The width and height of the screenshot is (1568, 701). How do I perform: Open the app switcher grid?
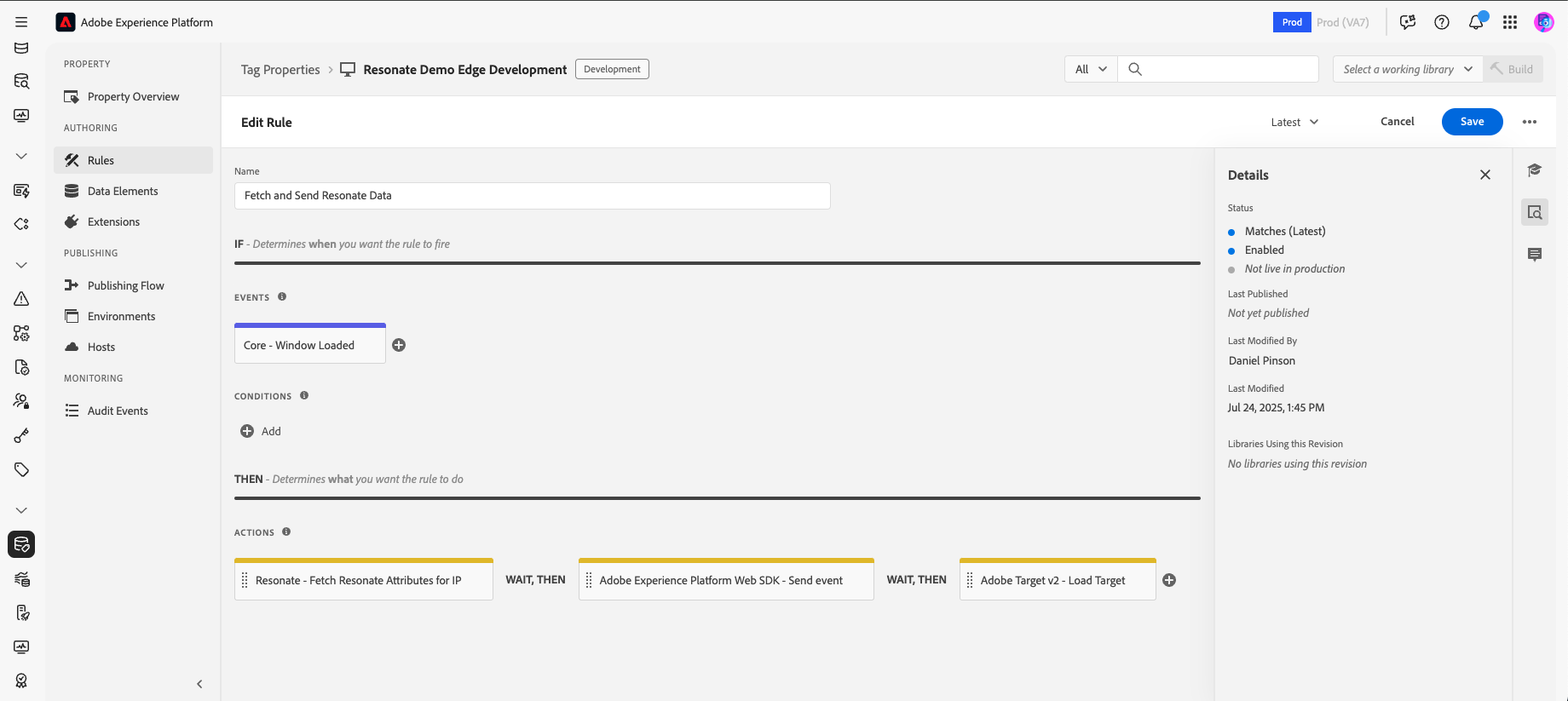click(x=1510, y=22)
